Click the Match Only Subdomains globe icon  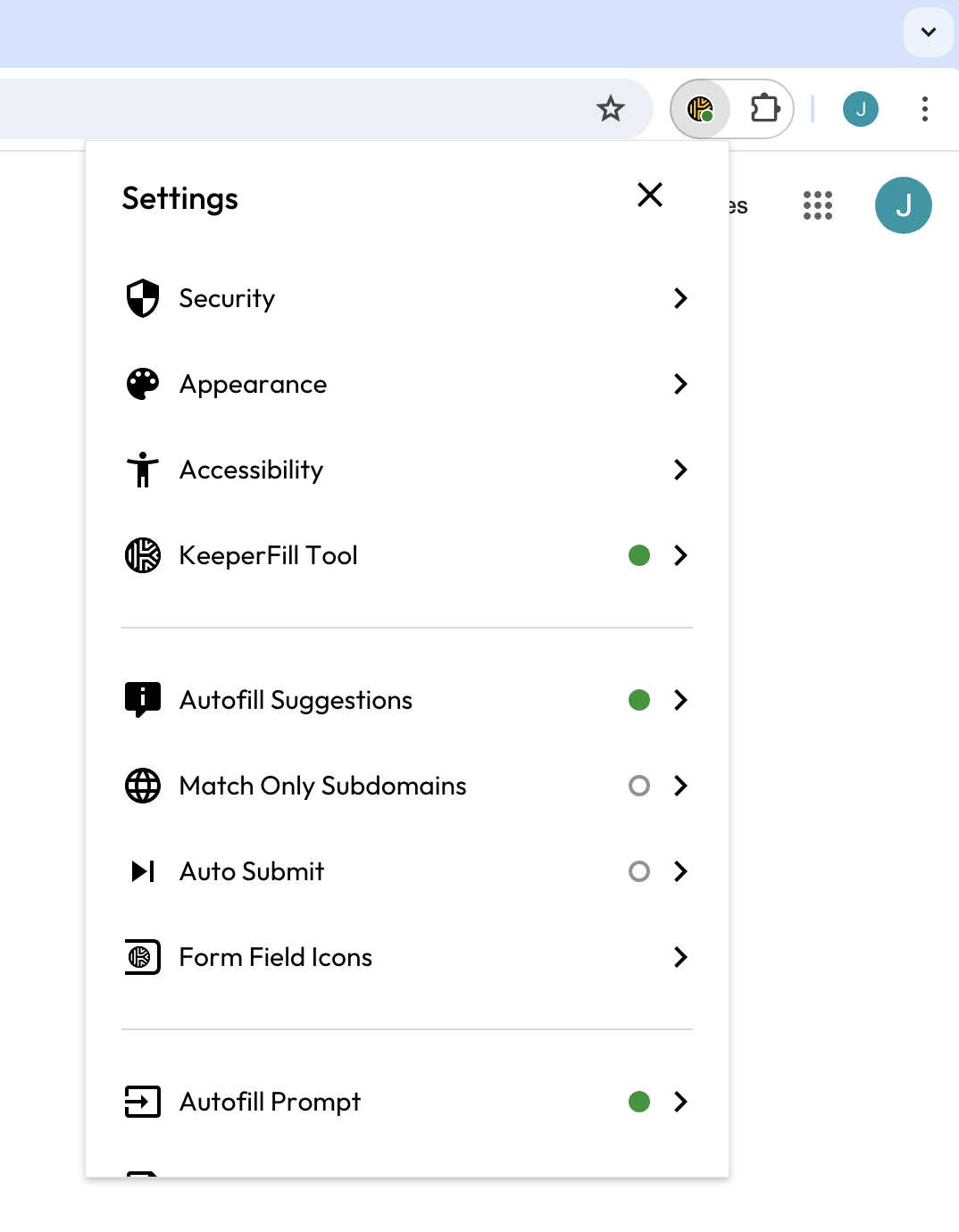coord(143,786)
